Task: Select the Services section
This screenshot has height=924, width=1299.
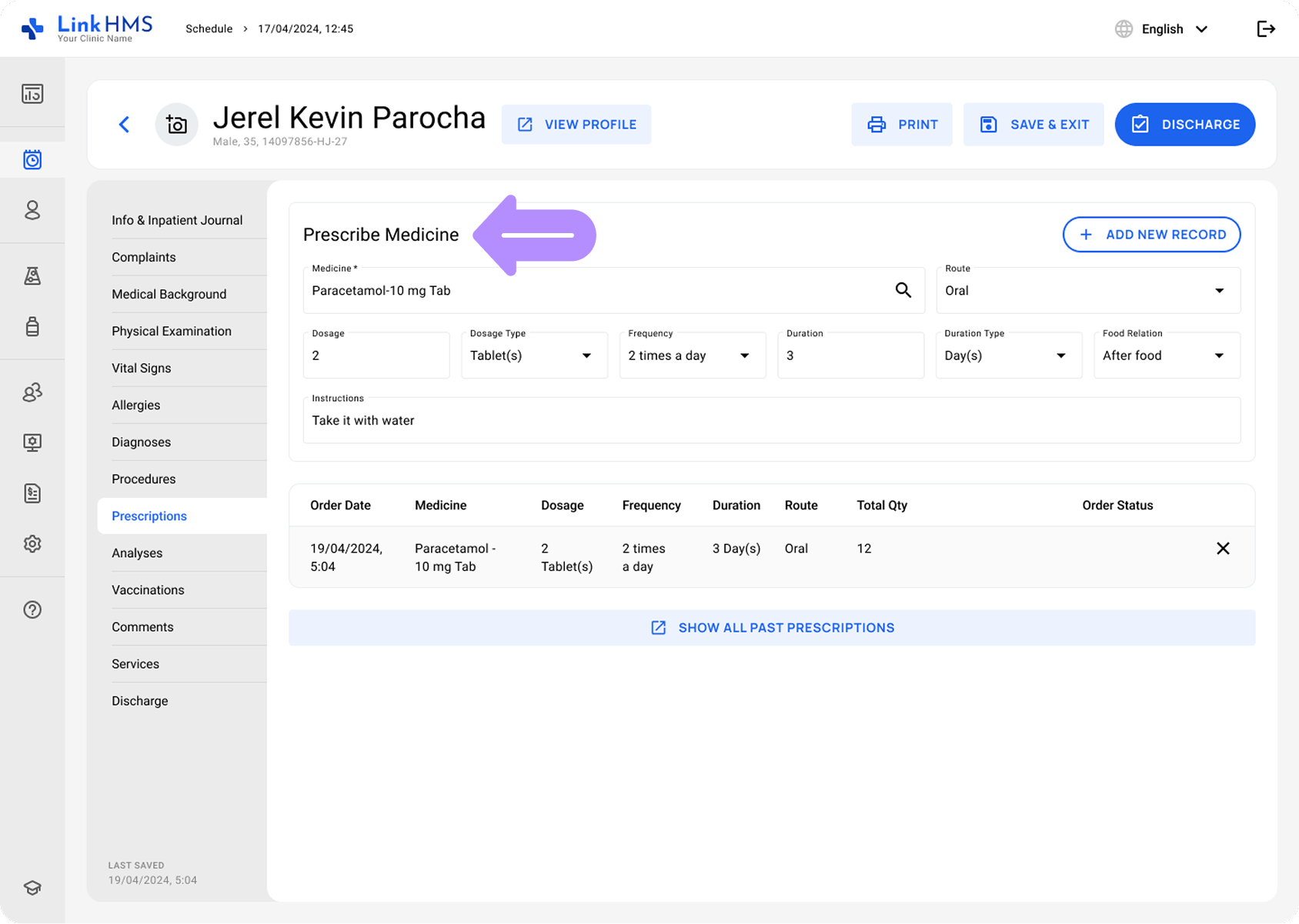Action: click(135, 663)
